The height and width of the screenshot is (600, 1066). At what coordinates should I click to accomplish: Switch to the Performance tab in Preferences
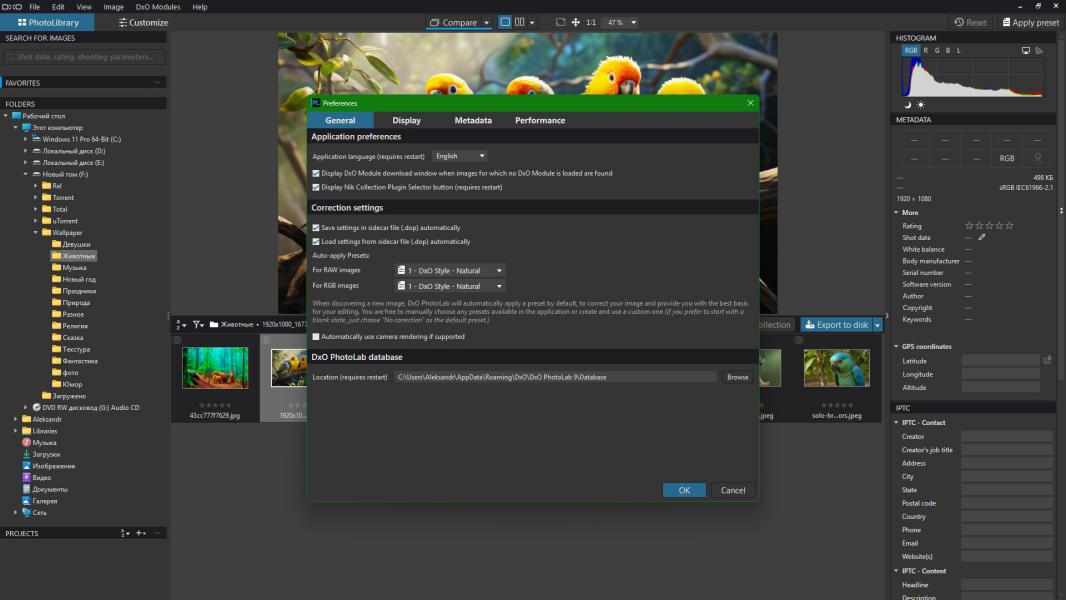tap(540, 120)
